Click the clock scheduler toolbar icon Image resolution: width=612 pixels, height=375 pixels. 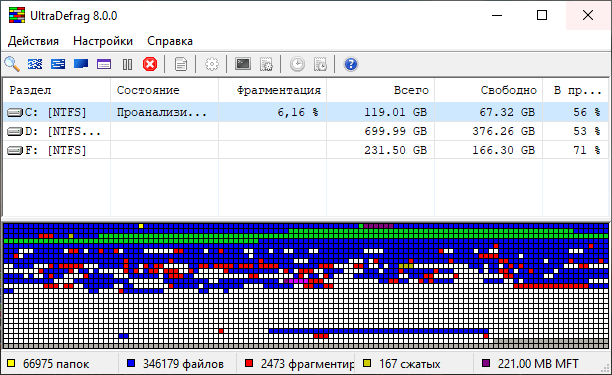tap(297, 64)
